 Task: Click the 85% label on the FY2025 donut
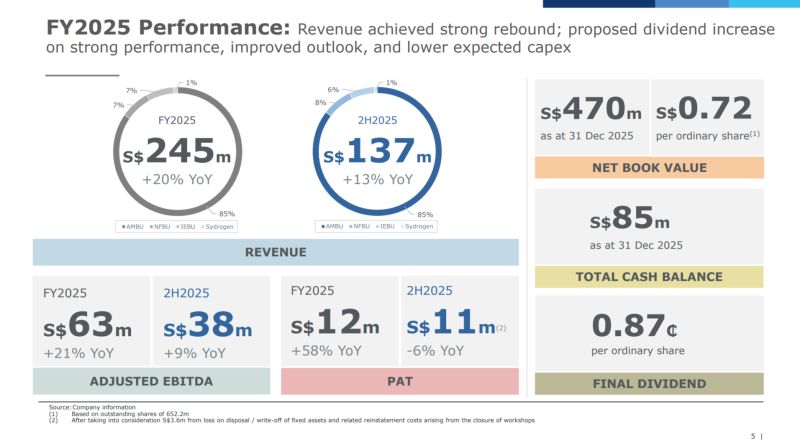point(228,212)
